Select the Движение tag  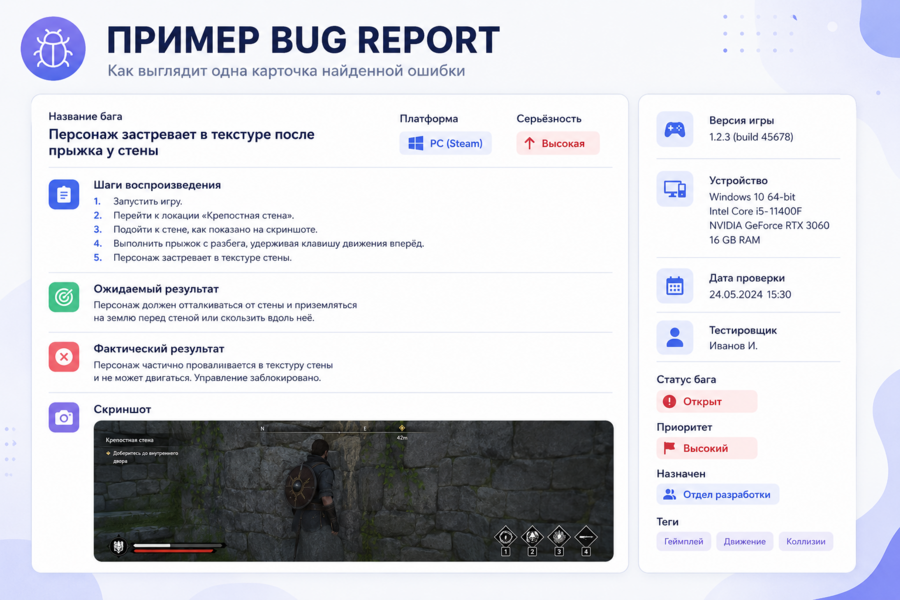[x=744, y=541]
